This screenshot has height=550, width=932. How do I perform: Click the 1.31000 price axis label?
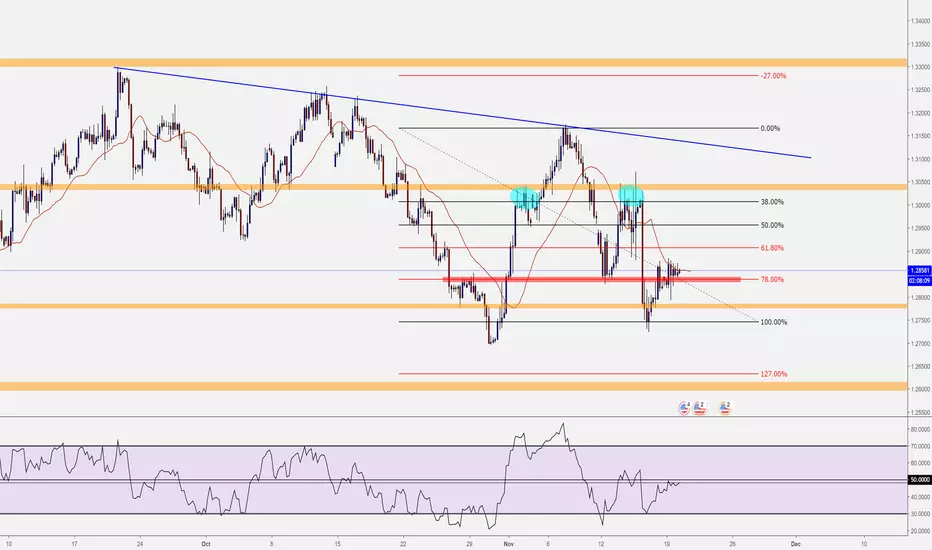click(x=920, y=159)
